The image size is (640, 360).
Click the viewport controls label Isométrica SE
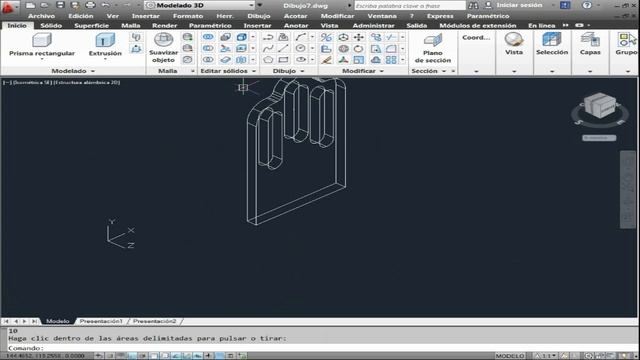pyautogui.click(x=33, y=82)
